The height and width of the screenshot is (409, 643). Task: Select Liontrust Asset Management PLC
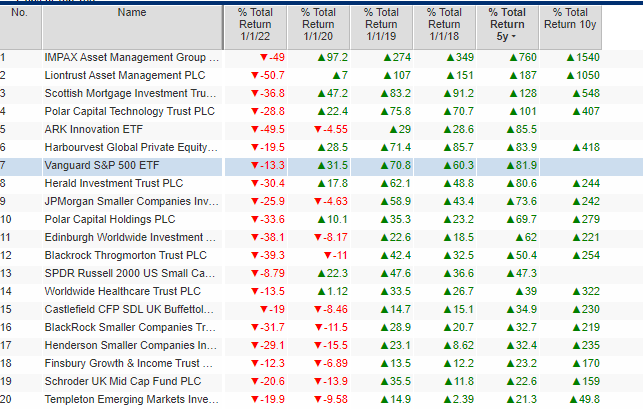(x=125, y=75)
